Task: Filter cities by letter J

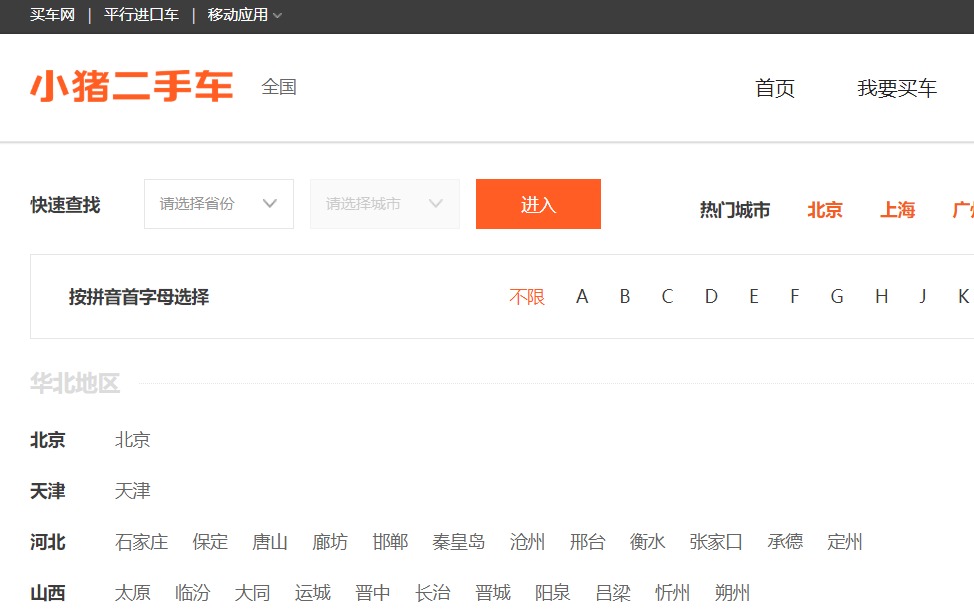Action: (923, 297)
